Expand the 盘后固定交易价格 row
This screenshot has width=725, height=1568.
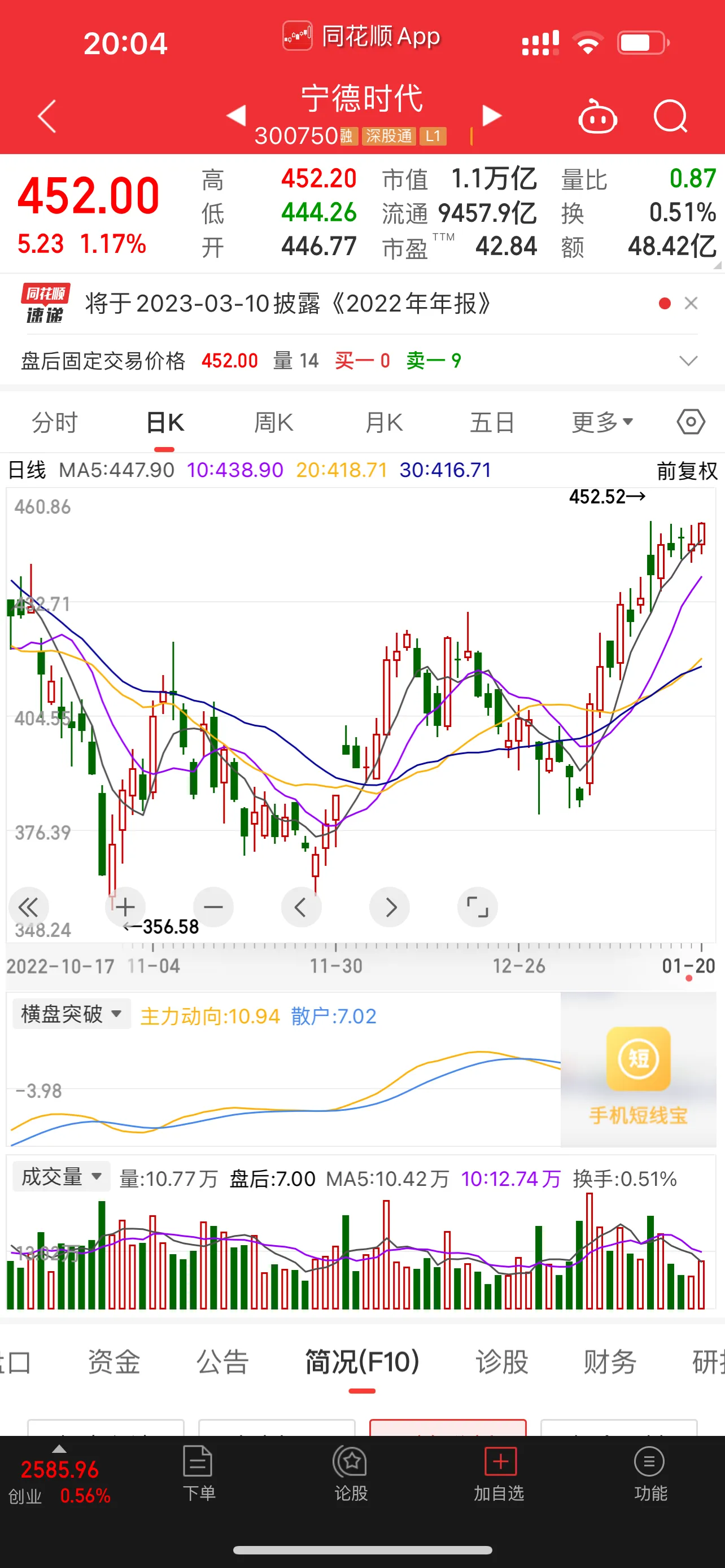point(688,361)
